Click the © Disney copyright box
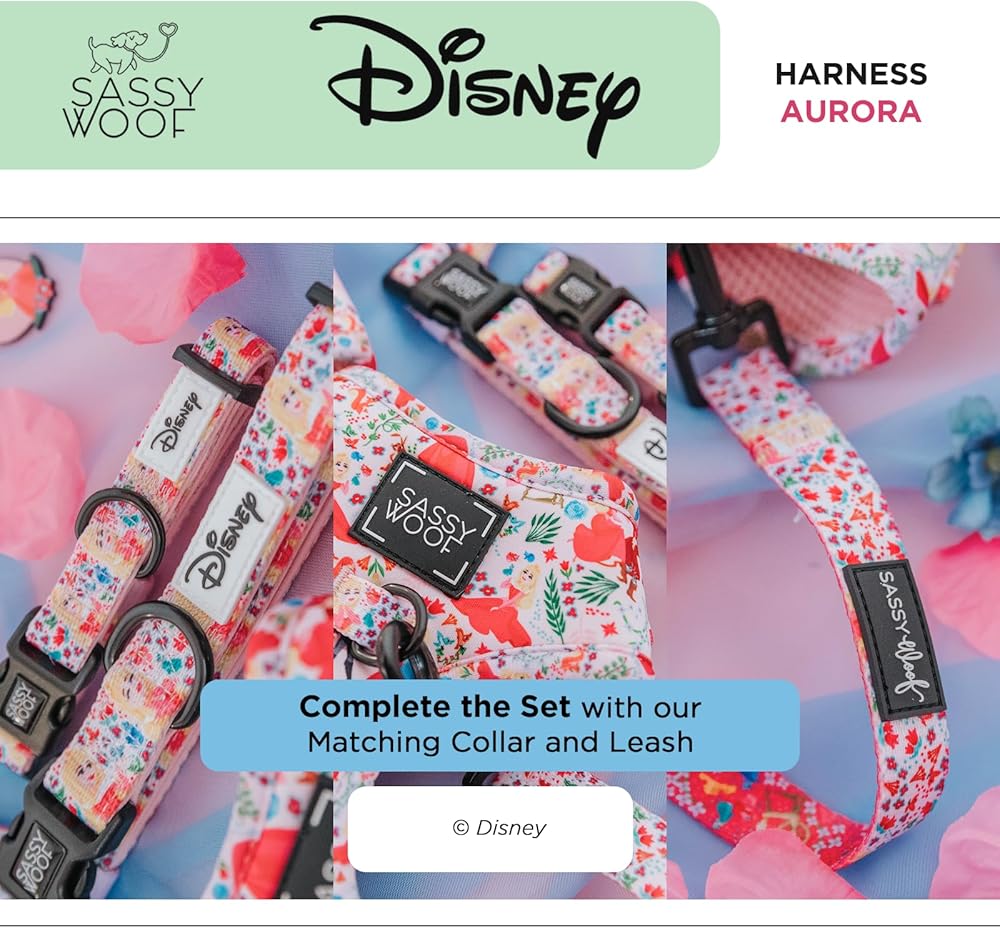Image resolution: width=1000 pixels, height=928 pixels. tap(490, 829)
